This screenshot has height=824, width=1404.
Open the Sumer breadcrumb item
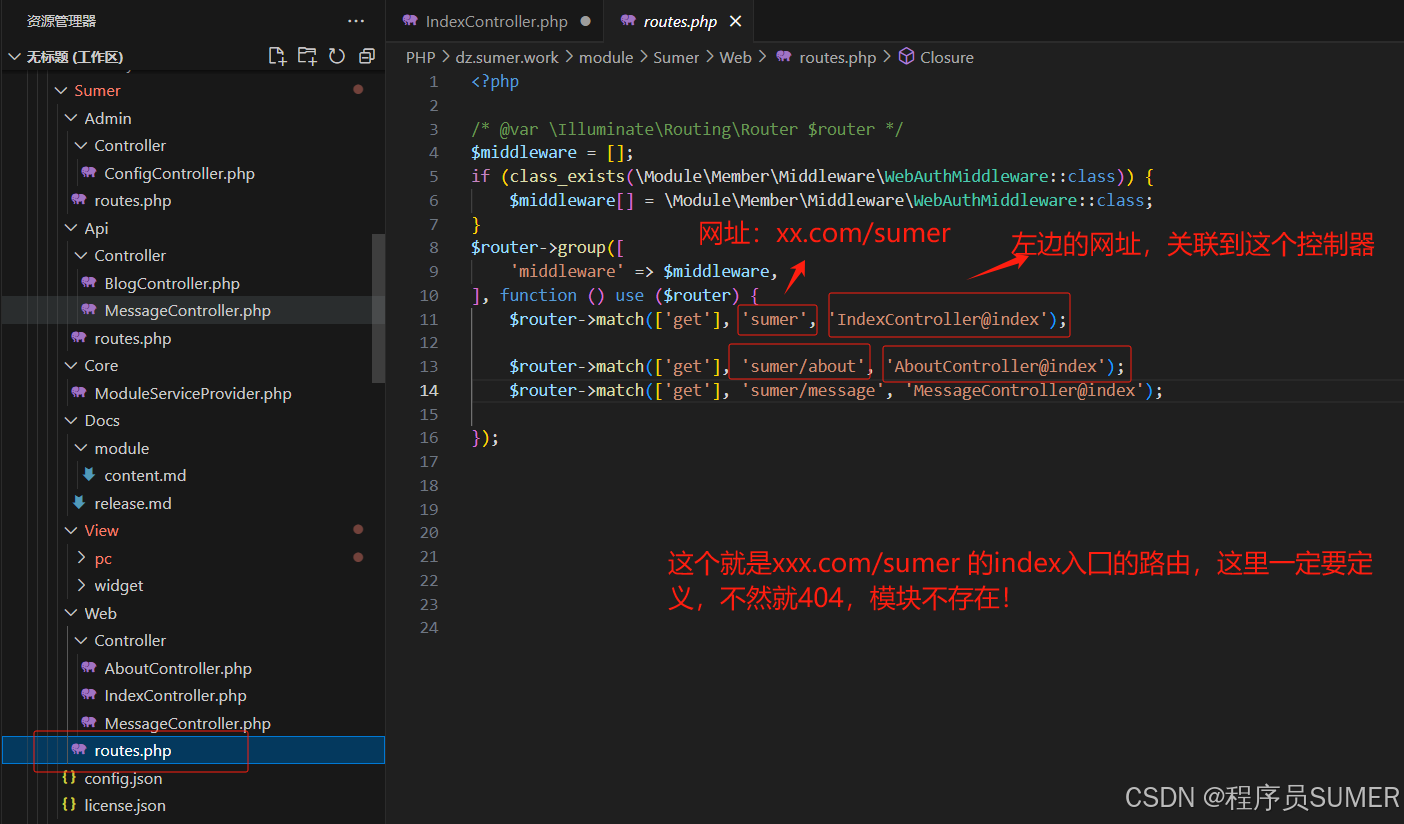click(x=676, y=57)
